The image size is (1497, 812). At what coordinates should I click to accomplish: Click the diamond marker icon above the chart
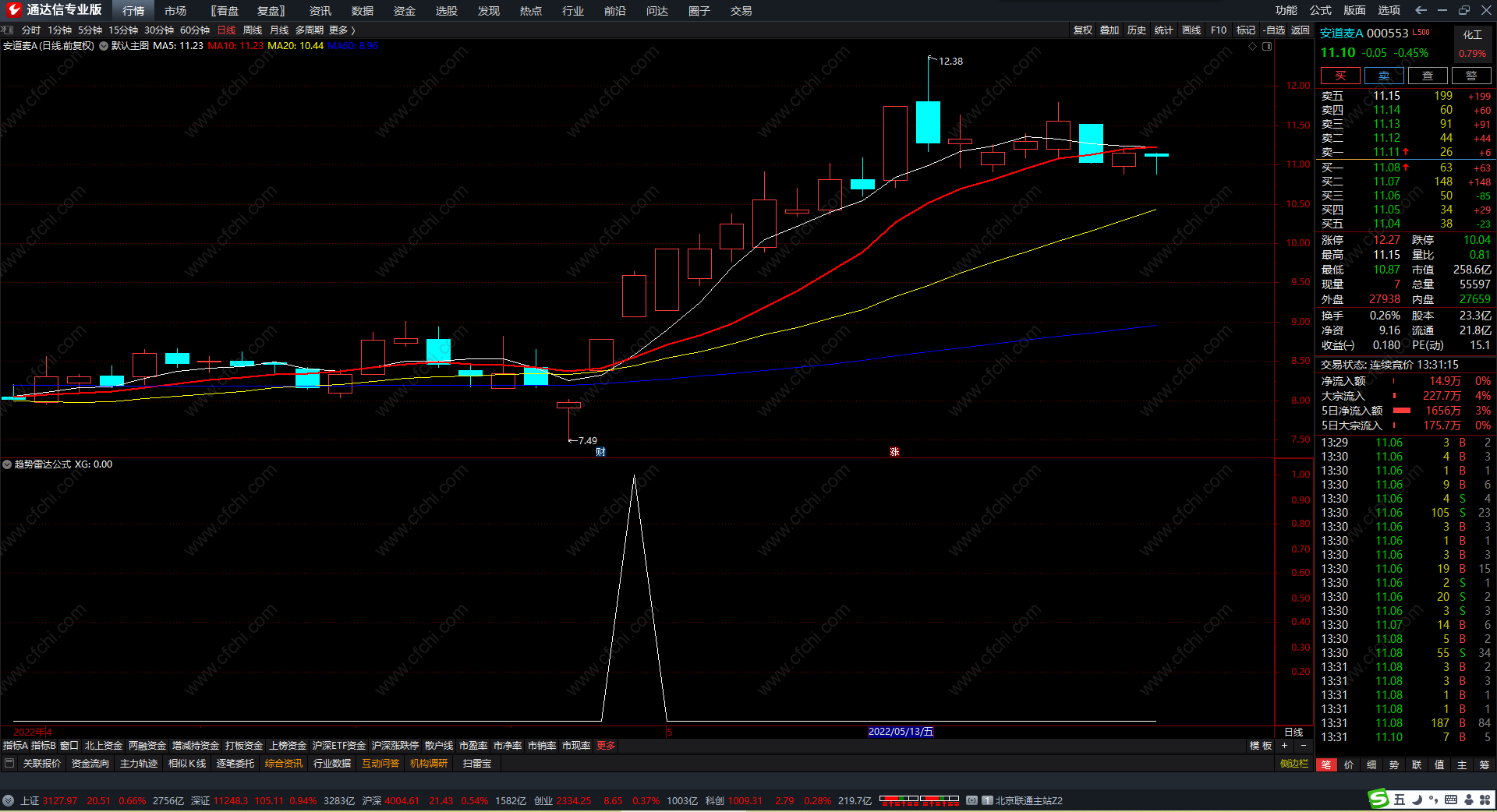pos(1253,46)
